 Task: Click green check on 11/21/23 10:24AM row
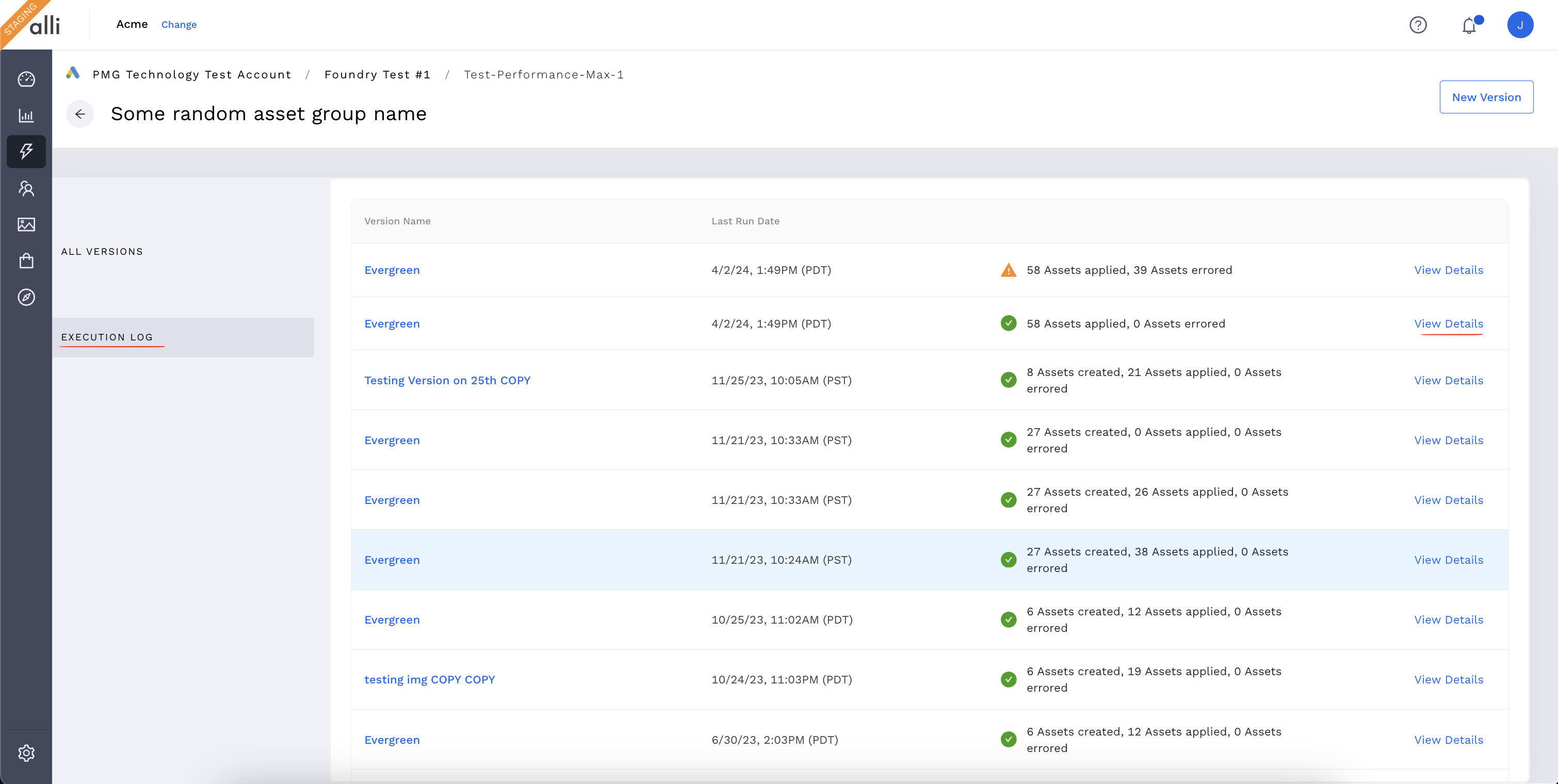[1008, 560]
